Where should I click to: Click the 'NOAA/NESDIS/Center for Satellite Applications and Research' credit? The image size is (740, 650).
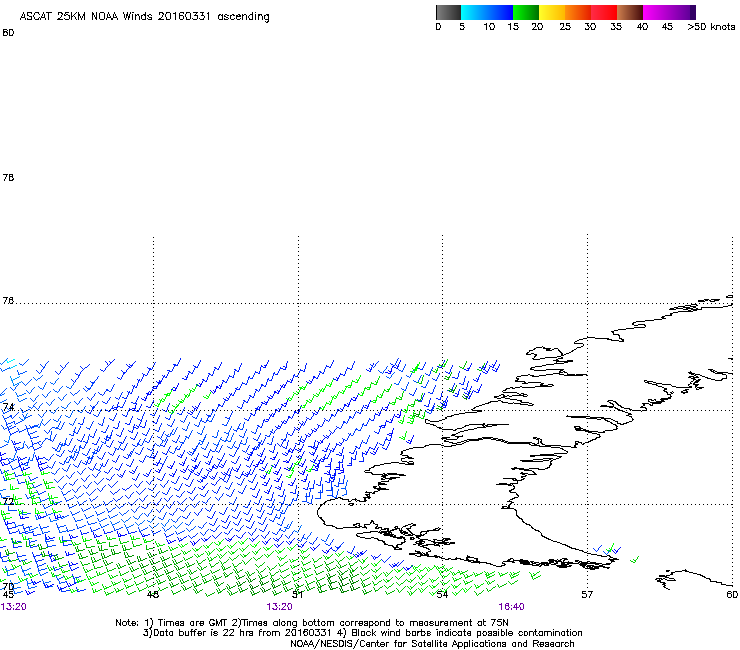click(x=432, y=644)
